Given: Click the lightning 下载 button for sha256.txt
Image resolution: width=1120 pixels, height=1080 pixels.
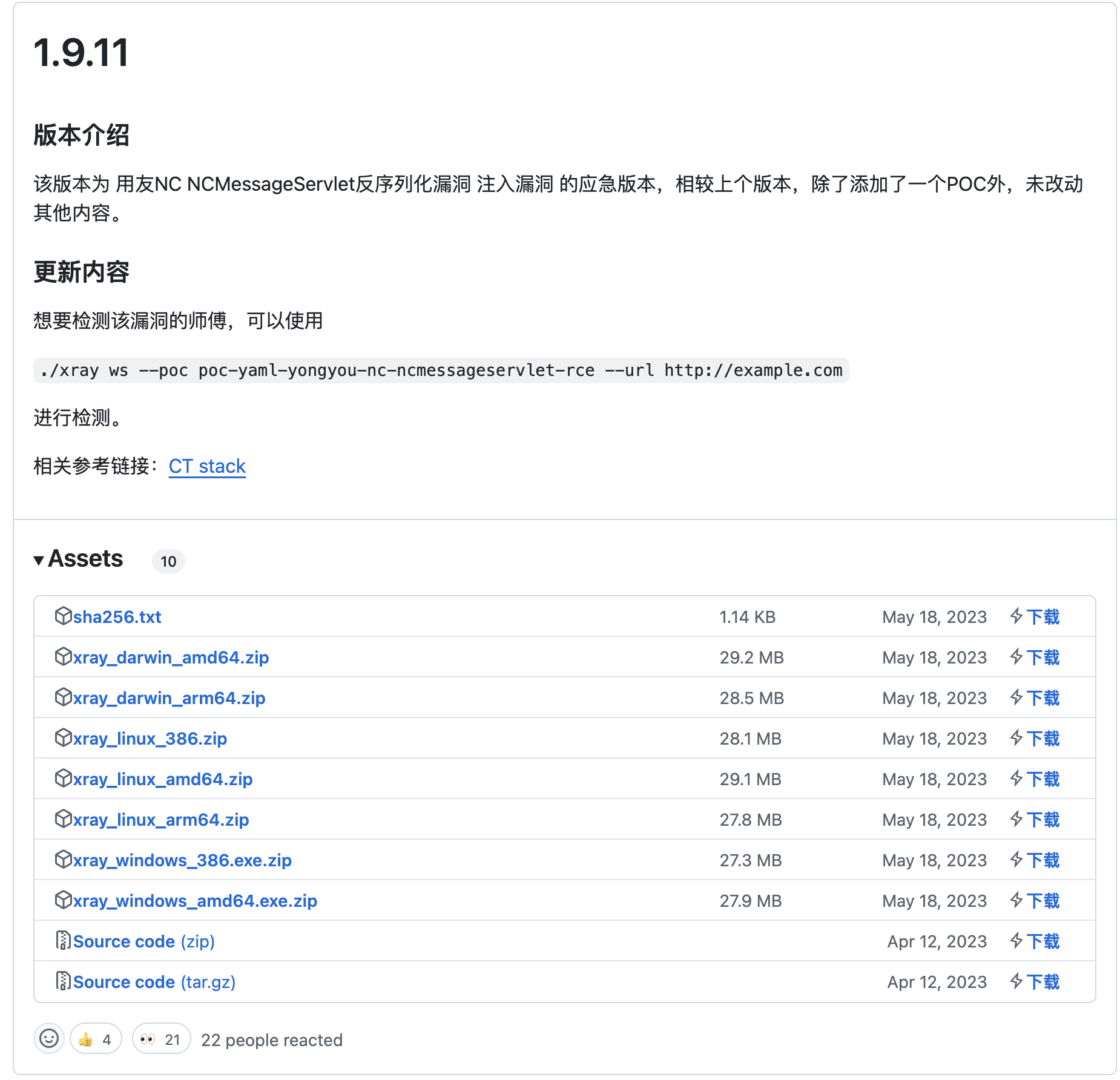Looking at the screenshot, I should tap(1035, 617).
